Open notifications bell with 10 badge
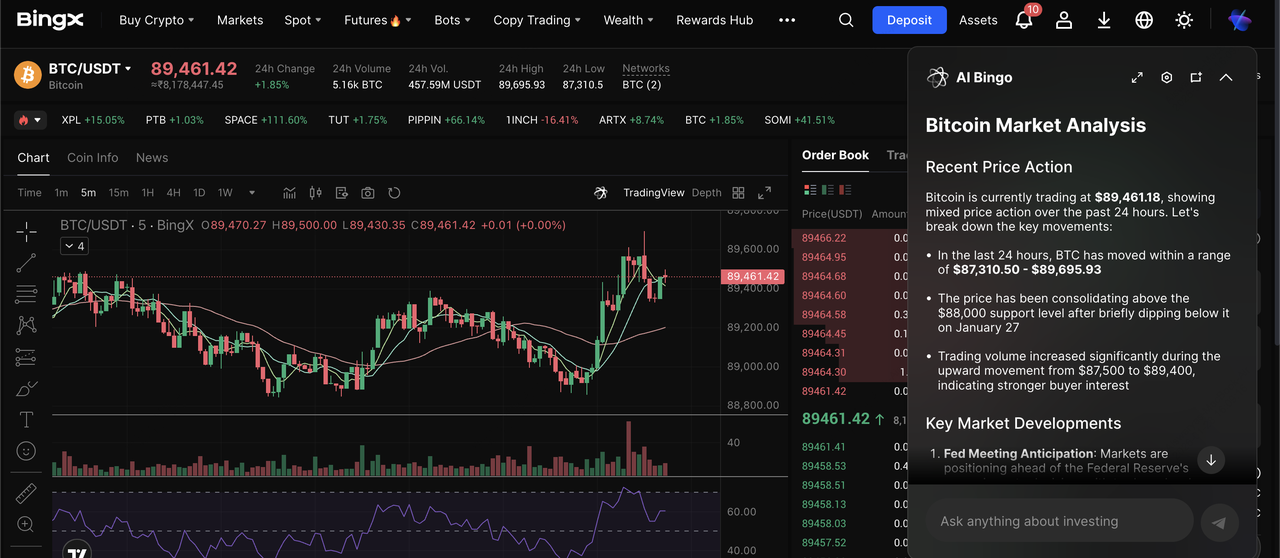The height and width of the screenshot is (558, 1280). coord(1024,20)
